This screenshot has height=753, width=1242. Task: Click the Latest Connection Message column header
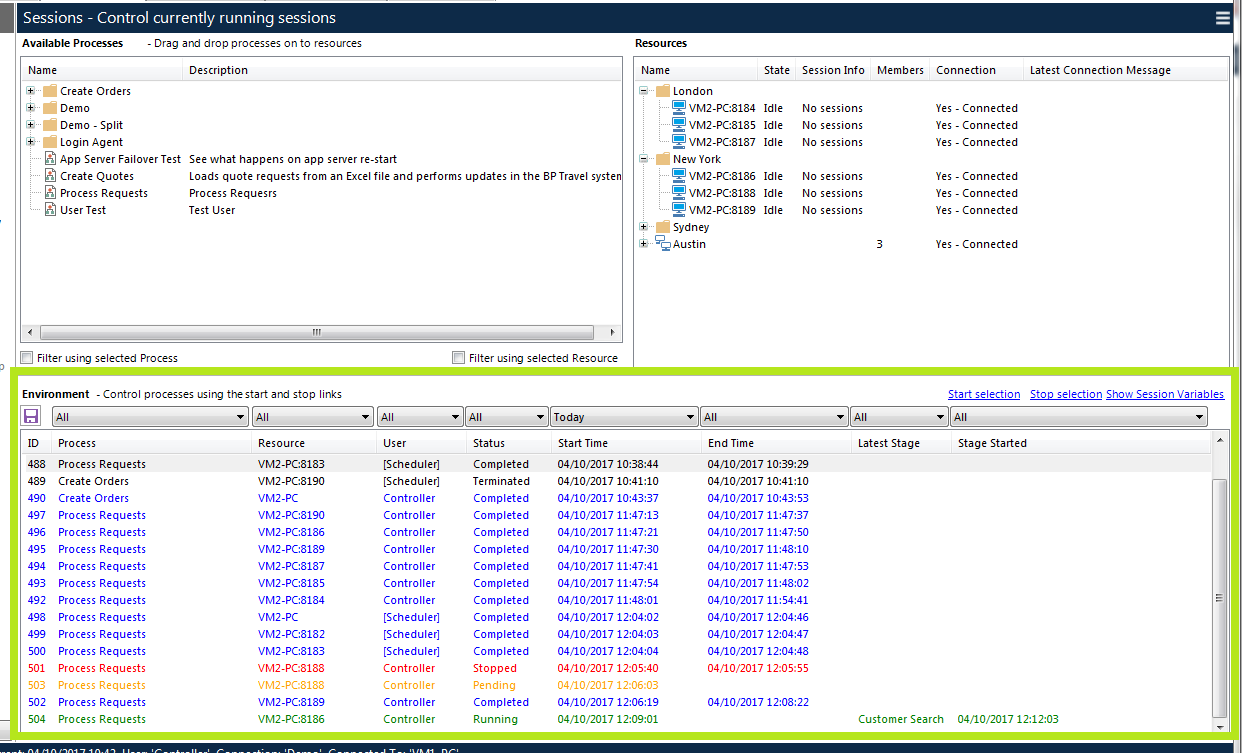[1126, 70]
